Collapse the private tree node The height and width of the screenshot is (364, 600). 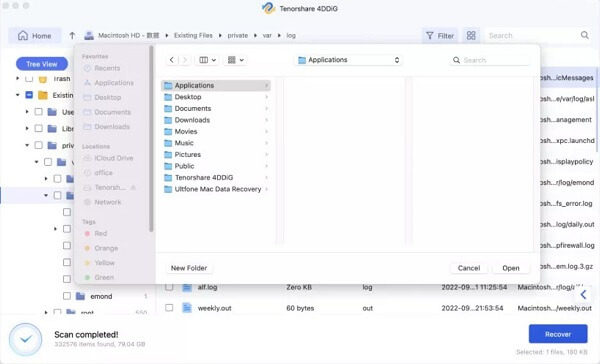pyautogui.click(x=27, y=145)
